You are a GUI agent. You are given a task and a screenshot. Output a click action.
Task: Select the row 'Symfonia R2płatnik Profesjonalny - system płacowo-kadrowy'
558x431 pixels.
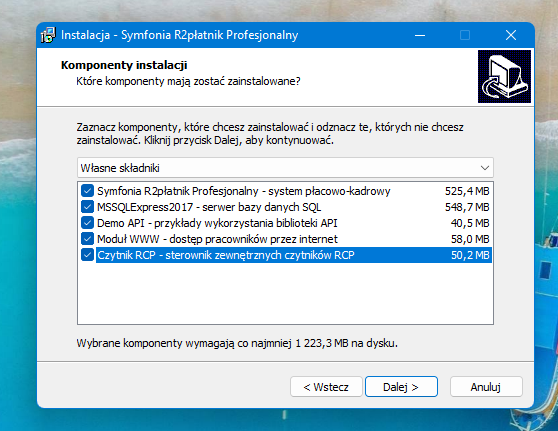tap(285, 191)
